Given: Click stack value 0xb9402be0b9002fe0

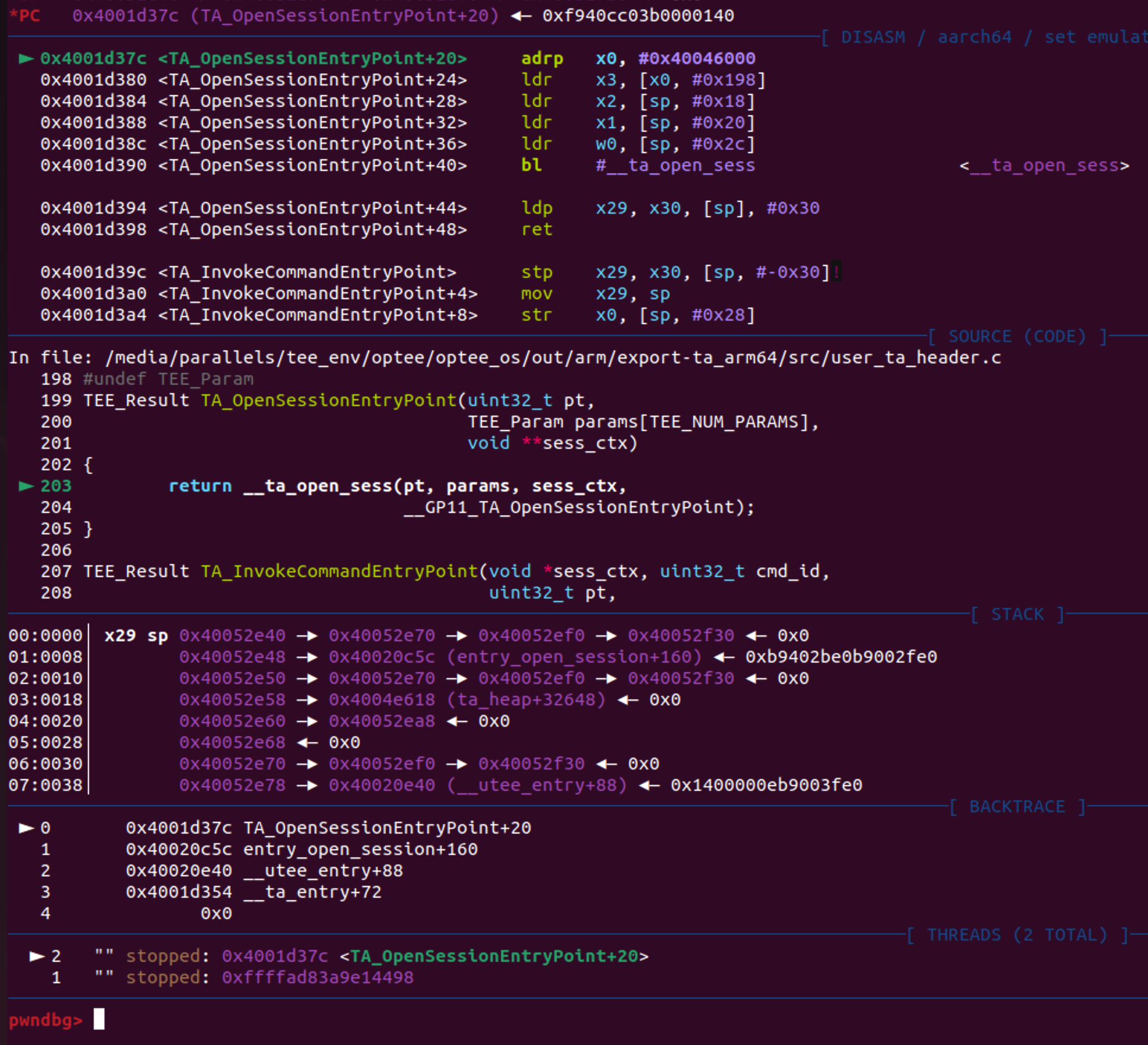Looking at the screenshot, I should (x=841, y=657).
